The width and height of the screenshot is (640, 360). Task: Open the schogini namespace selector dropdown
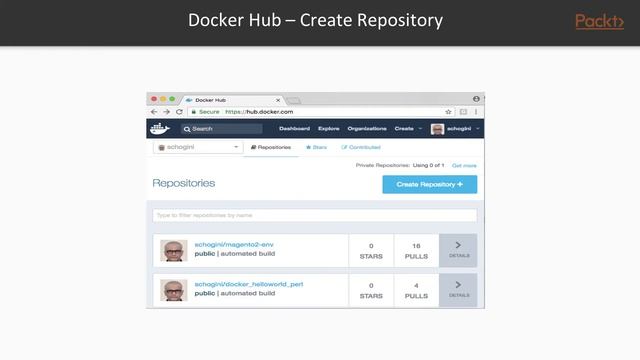(198, 147)
